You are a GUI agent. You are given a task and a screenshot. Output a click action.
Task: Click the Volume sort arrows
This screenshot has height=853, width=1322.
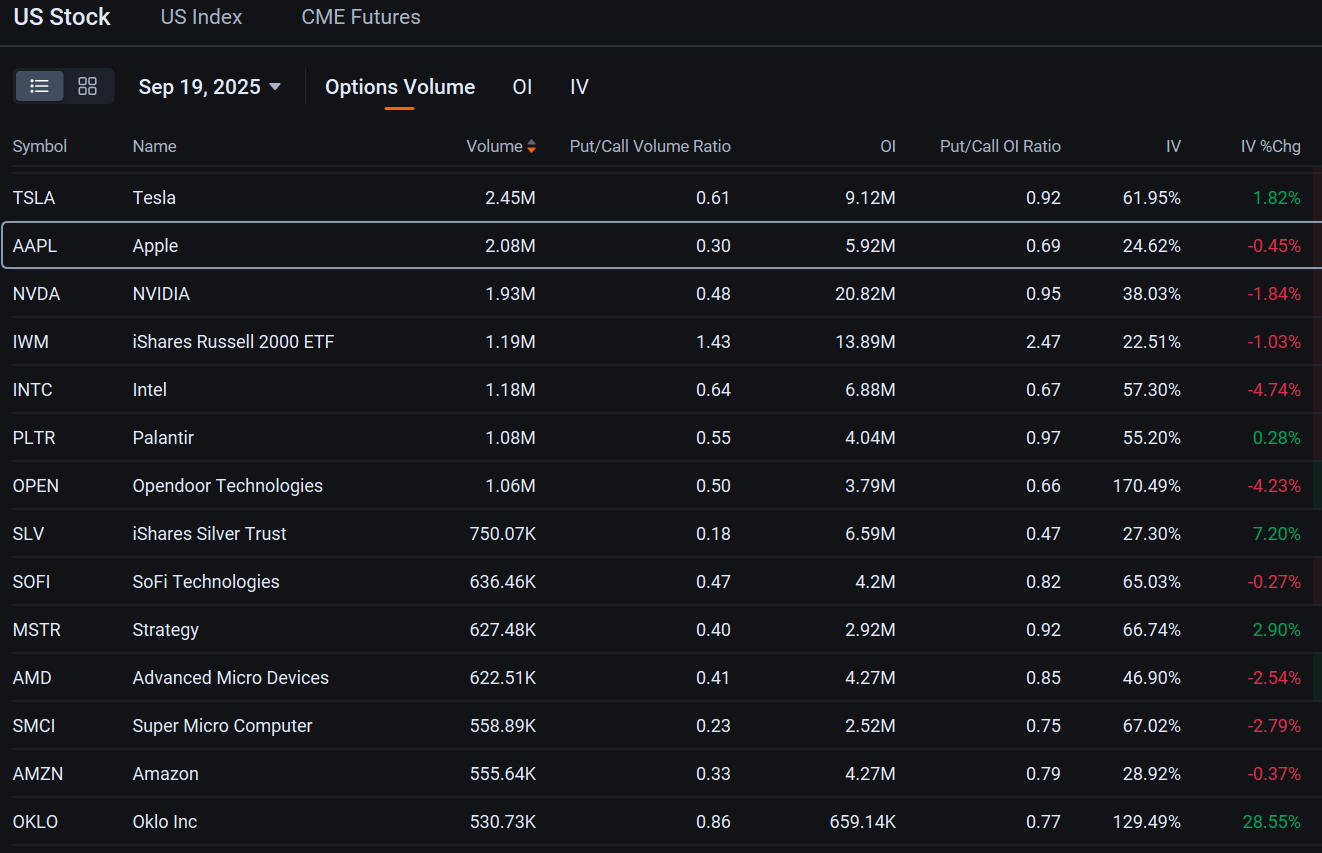530,146
